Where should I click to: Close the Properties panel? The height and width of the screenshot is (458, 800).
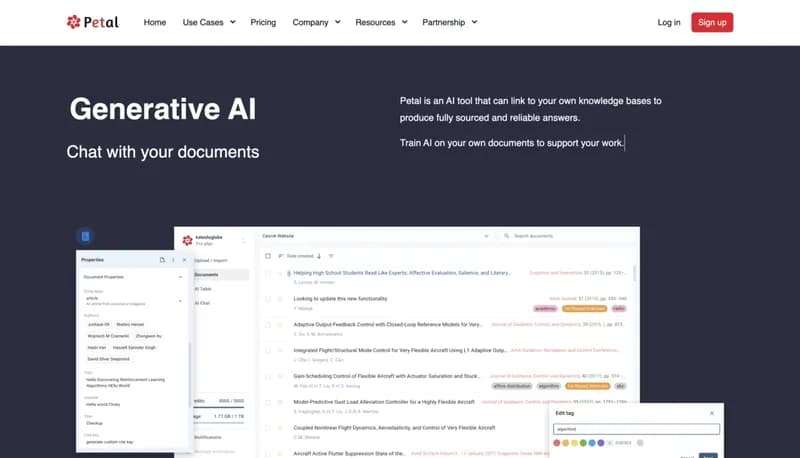click(x=184, y=260)
